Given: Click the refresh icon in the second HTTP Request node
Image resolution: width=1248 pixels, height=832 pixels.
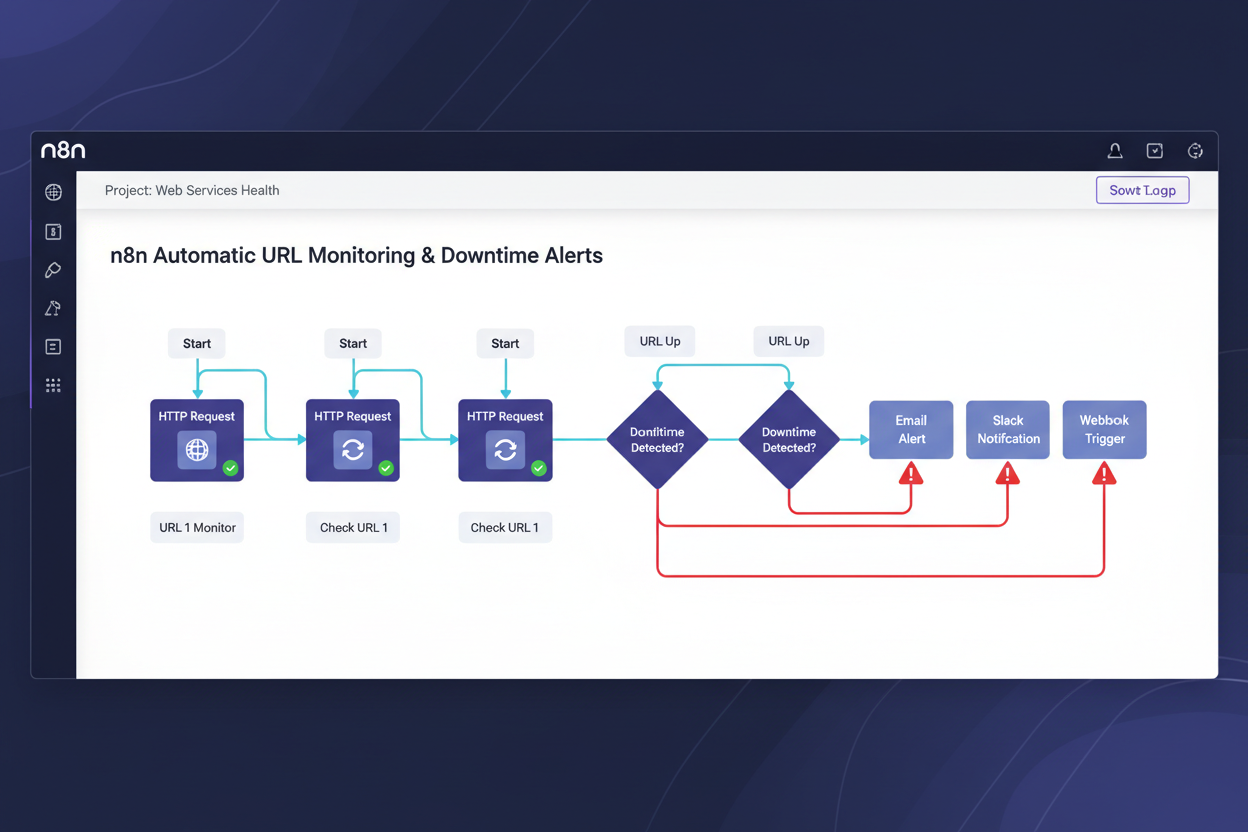Looking at the screenshot, I should click(353, 450).
